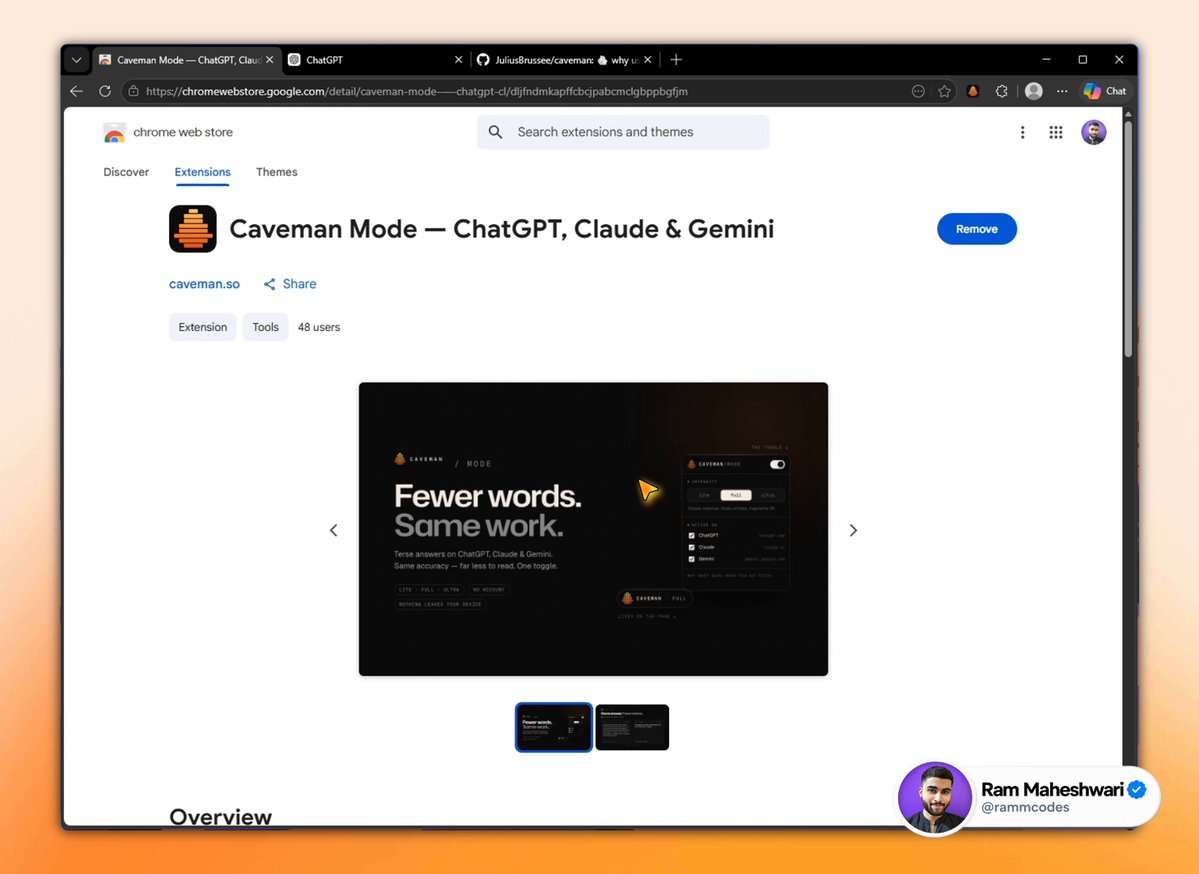1199x874 pixels.
Task: Click the Tools category chip
Action: (265, 327)
